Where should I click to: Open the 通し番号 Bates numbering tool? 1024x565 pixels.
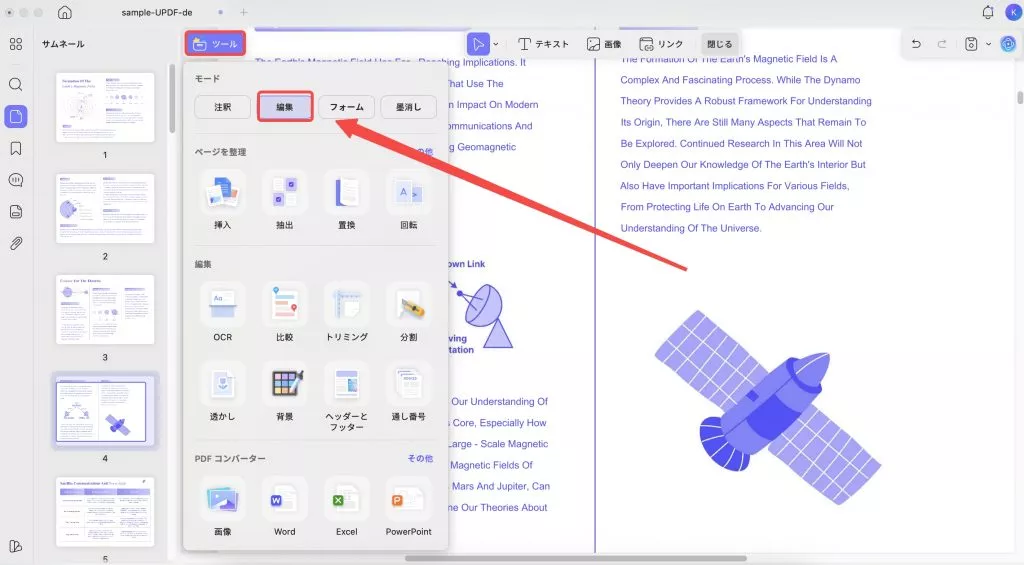point(408,392)
